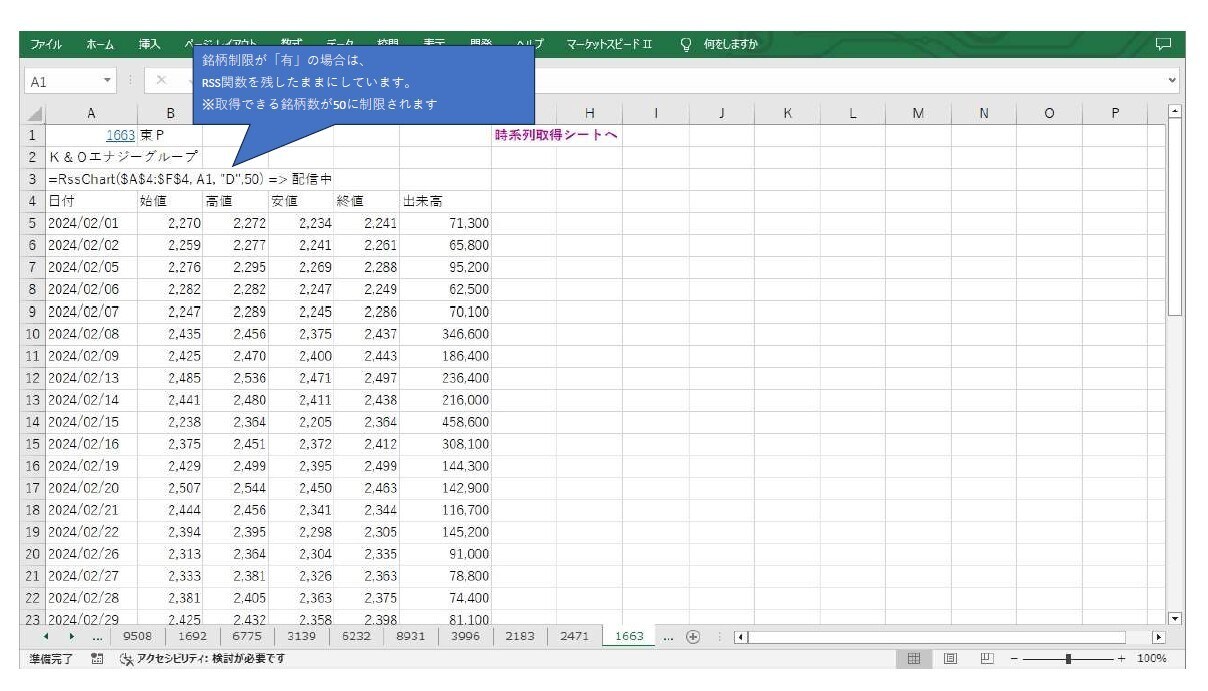The image size is (1208, 691).
Task: Click the horizontal scrollbar right arrow
Action: coord(1159,637)
